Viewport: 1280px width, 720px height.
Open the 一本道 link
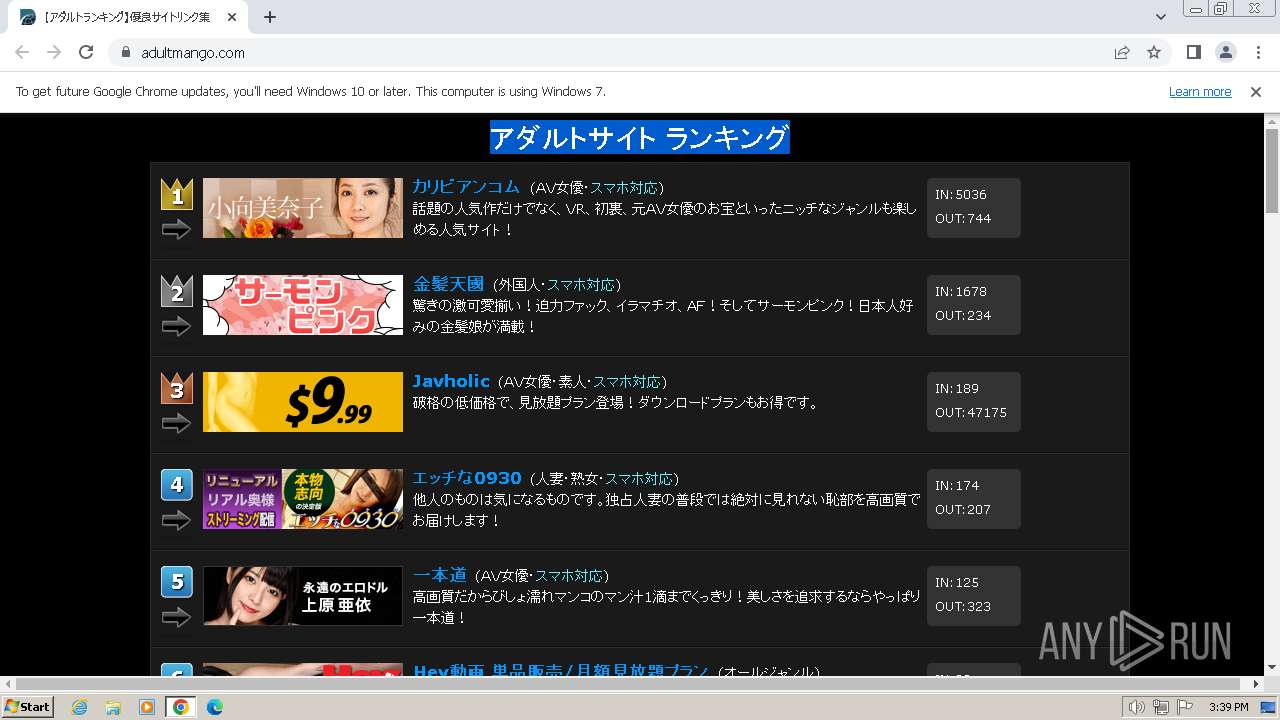[439, 575]
